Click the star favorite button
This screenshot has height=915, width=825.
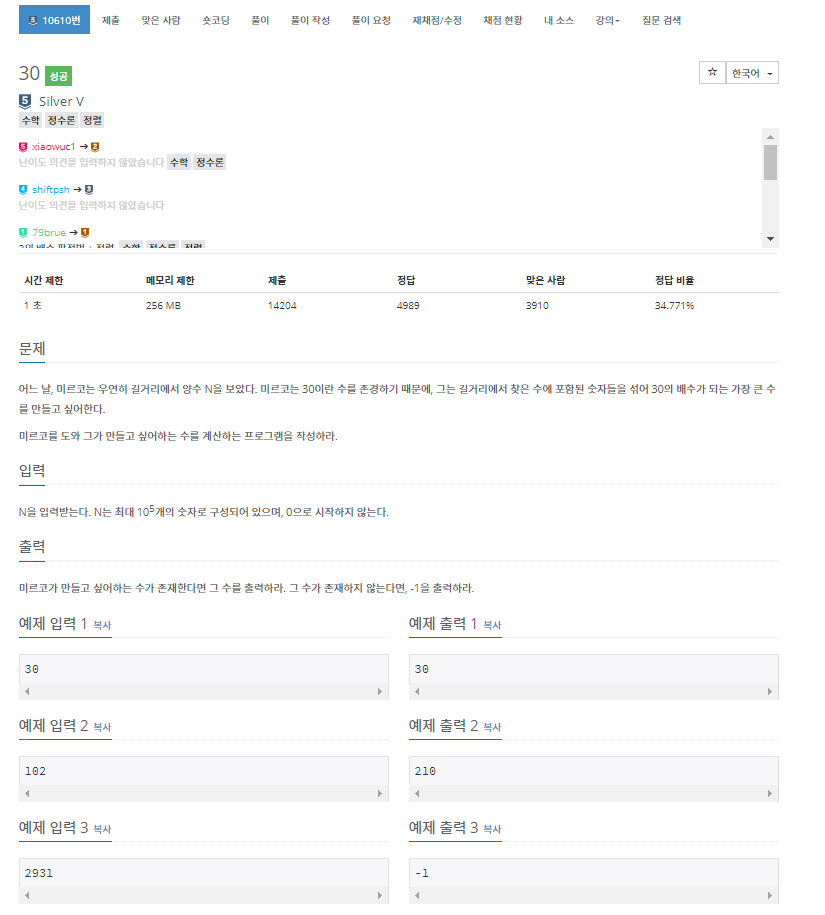712,72
